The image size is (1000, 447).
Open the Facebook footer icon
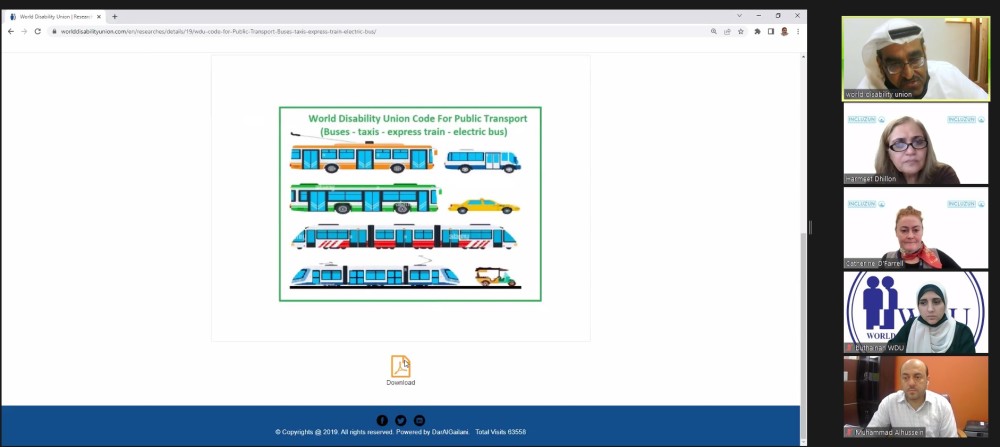click(382, 420)
